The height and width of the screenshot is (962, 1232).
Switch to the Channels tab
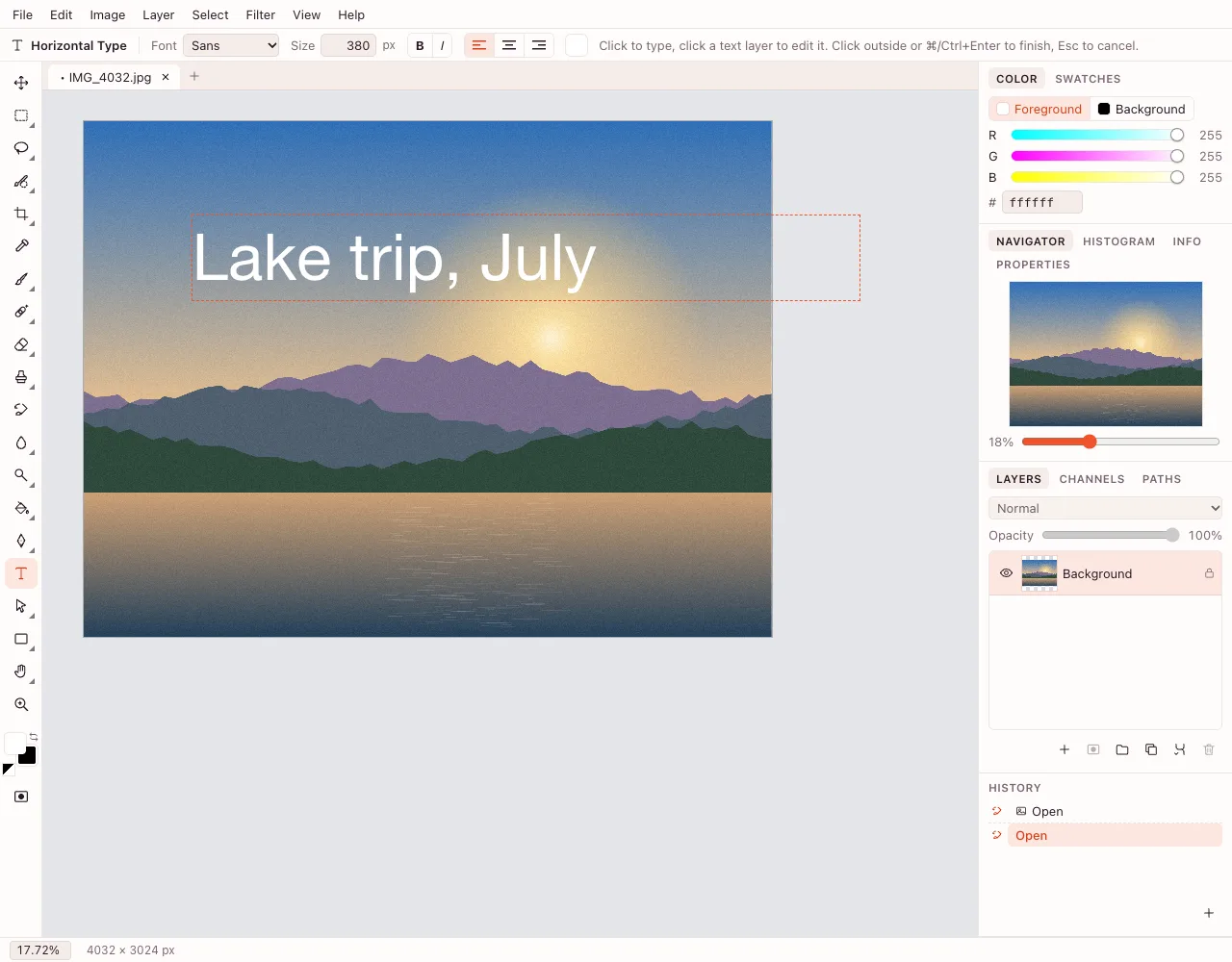1091,479
